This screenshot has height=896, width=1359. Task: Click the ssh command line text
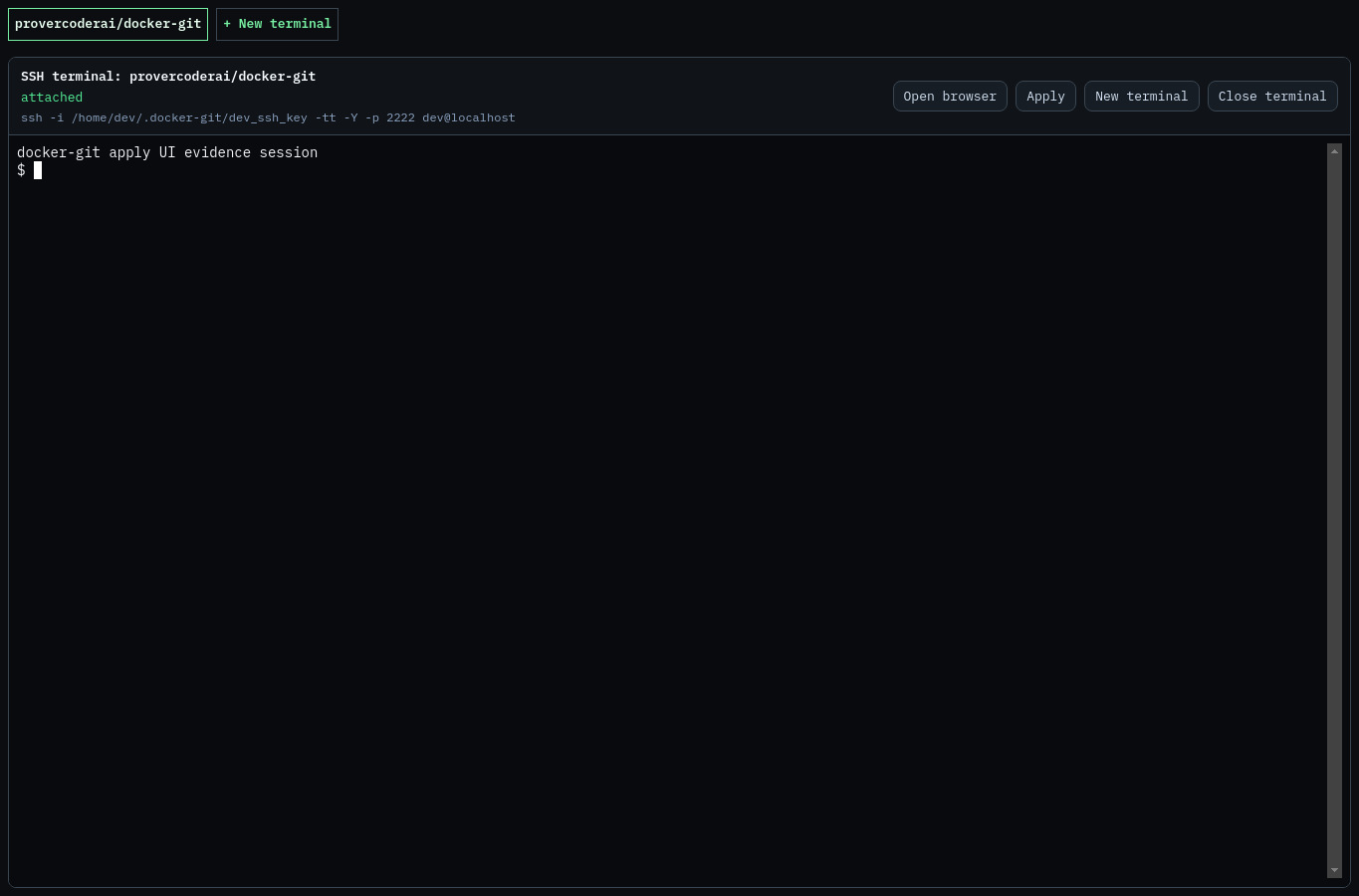268,117
